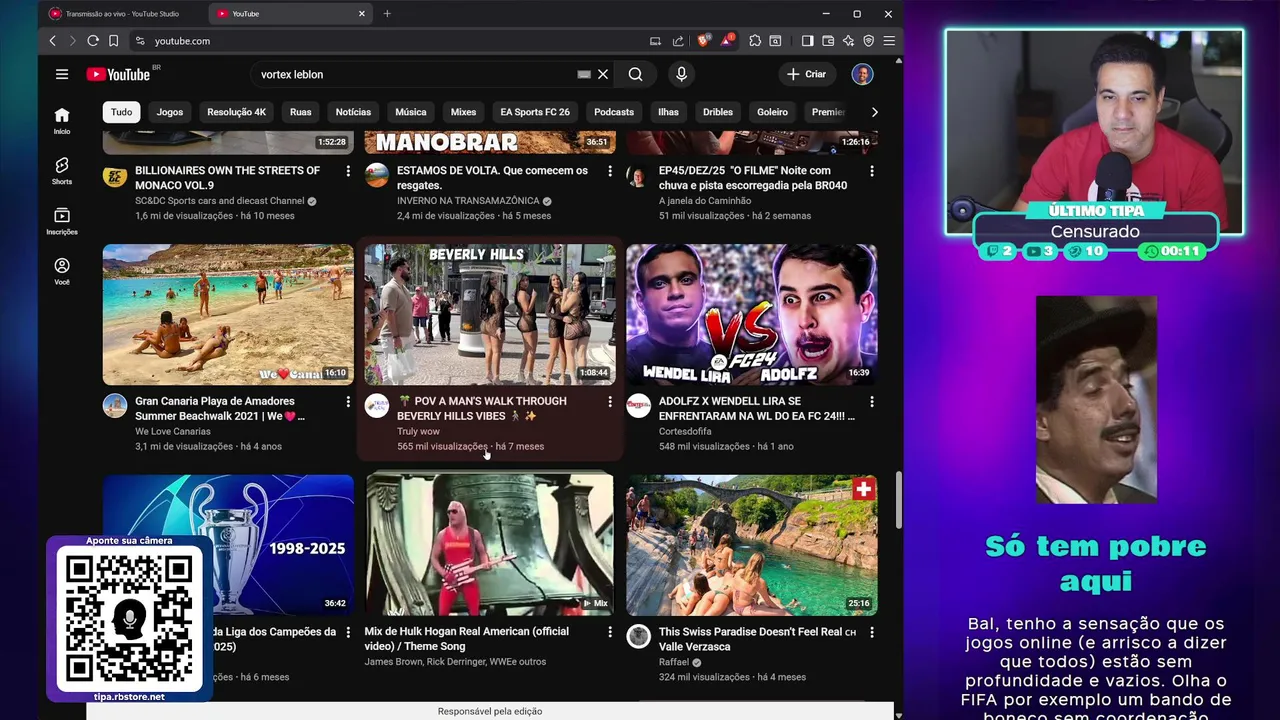Open Inscrições in the sidebar

coord(62,221)
